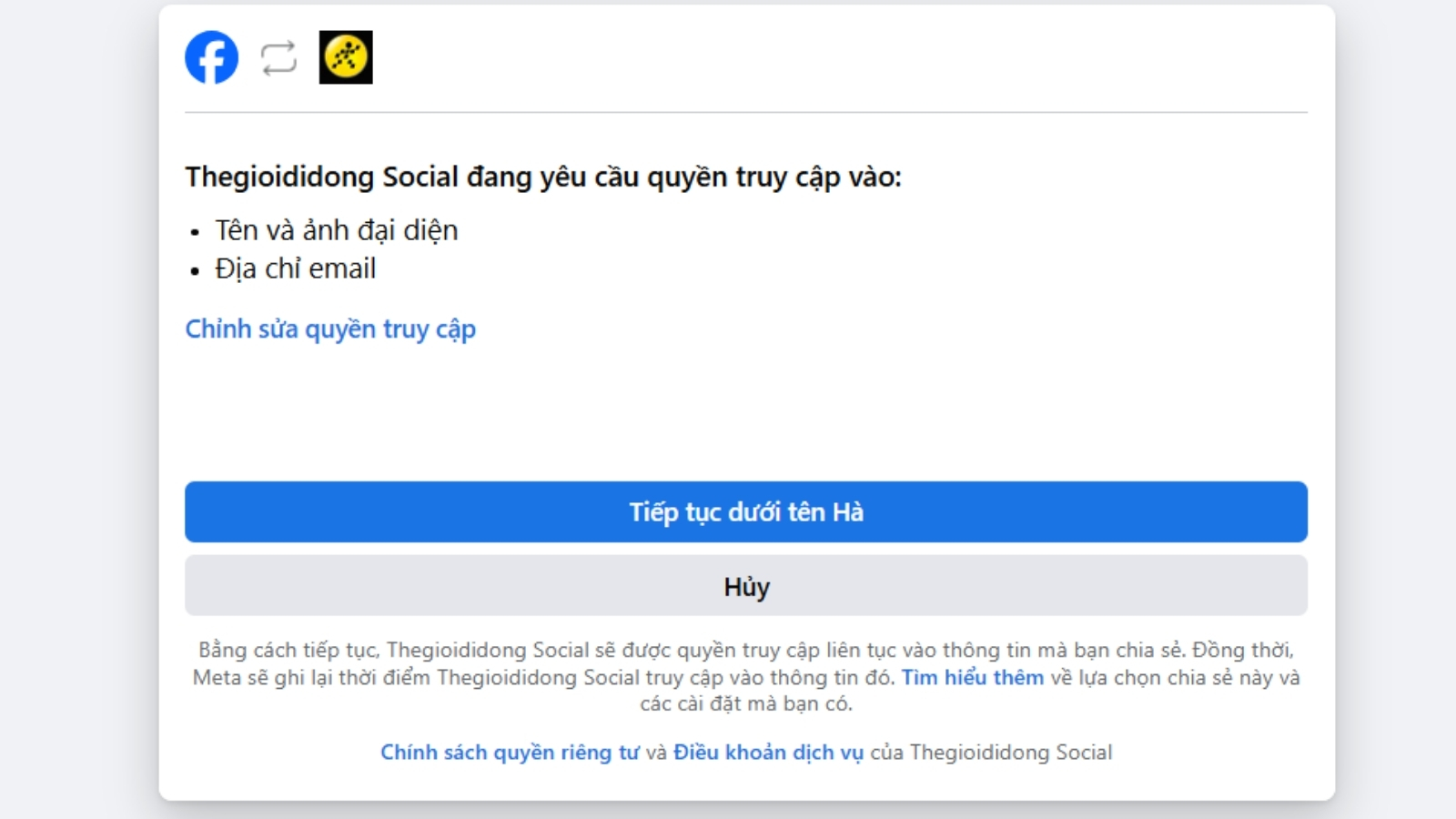Click the heading 'Thegioididong Social đang yêu cầu quyền truy cập vào:'
Screen dimensions: 1456x819
pos(543,177)
